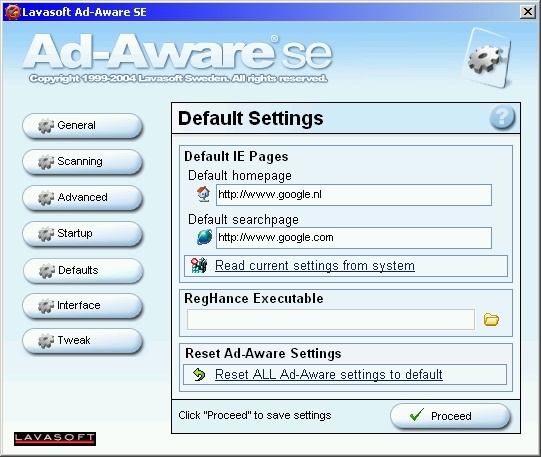The height and width of the screenshot is (457, 541).
Task: Click the Reset Ad-Aware Settings label
Action: [263, 354]
